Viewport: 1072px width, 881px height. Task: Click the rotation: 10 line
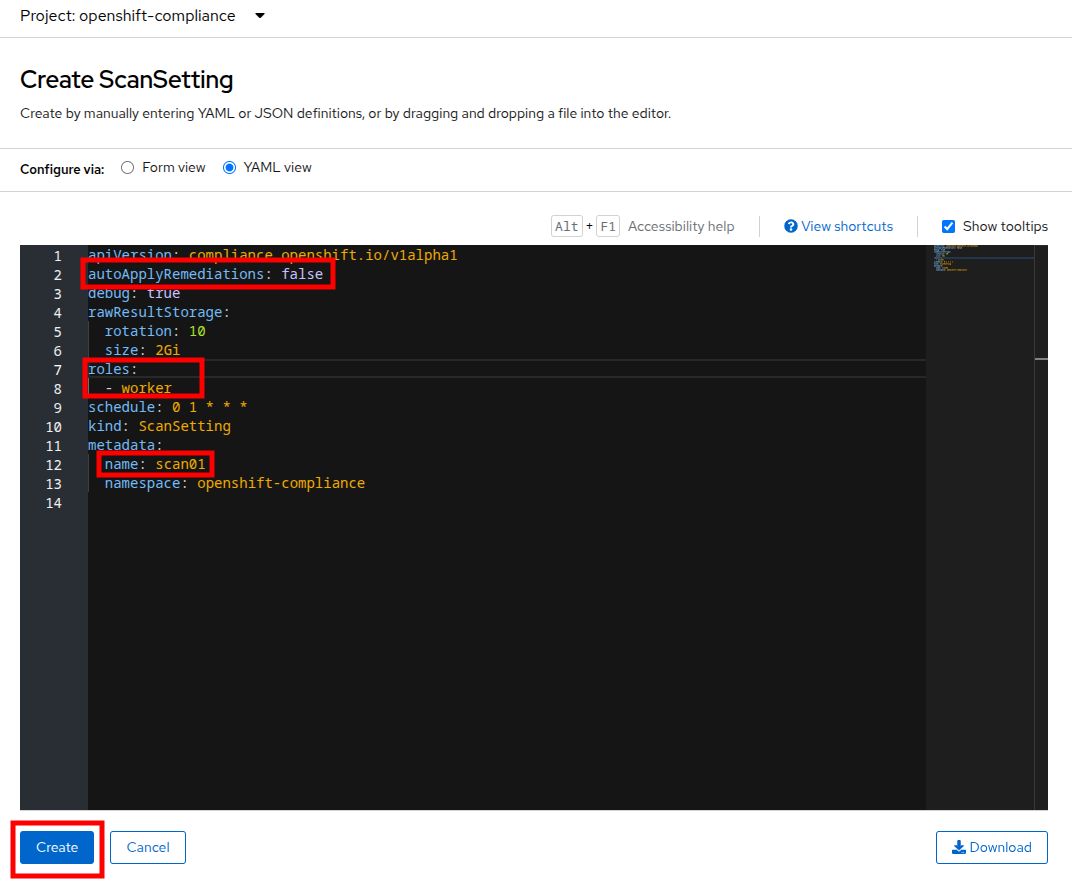coord(155,331)
